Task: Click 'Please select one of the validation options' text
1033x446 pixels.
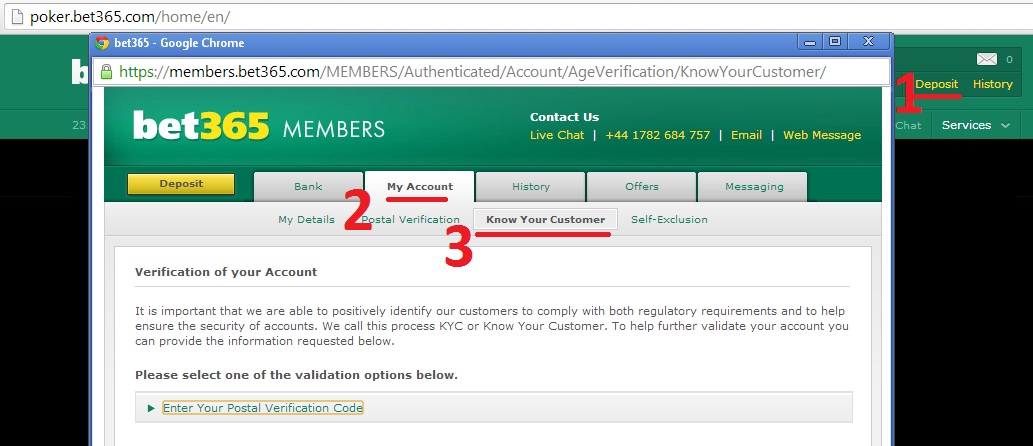Action: coord(296,375)
